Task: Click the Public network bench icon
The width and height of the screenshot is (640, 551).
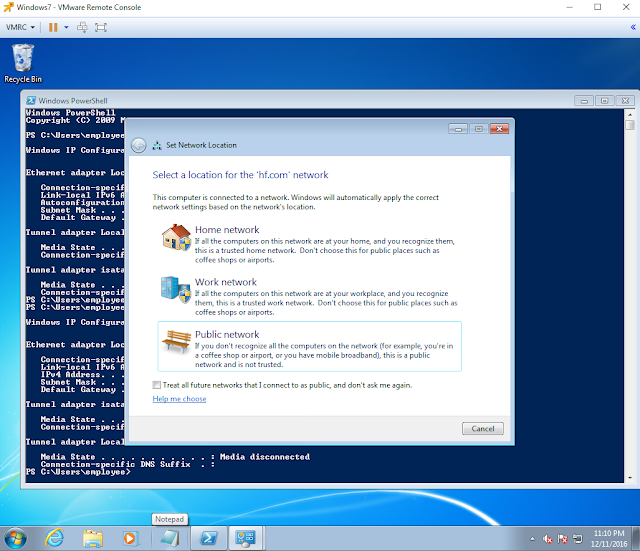Action: click(x=176, y=342)
